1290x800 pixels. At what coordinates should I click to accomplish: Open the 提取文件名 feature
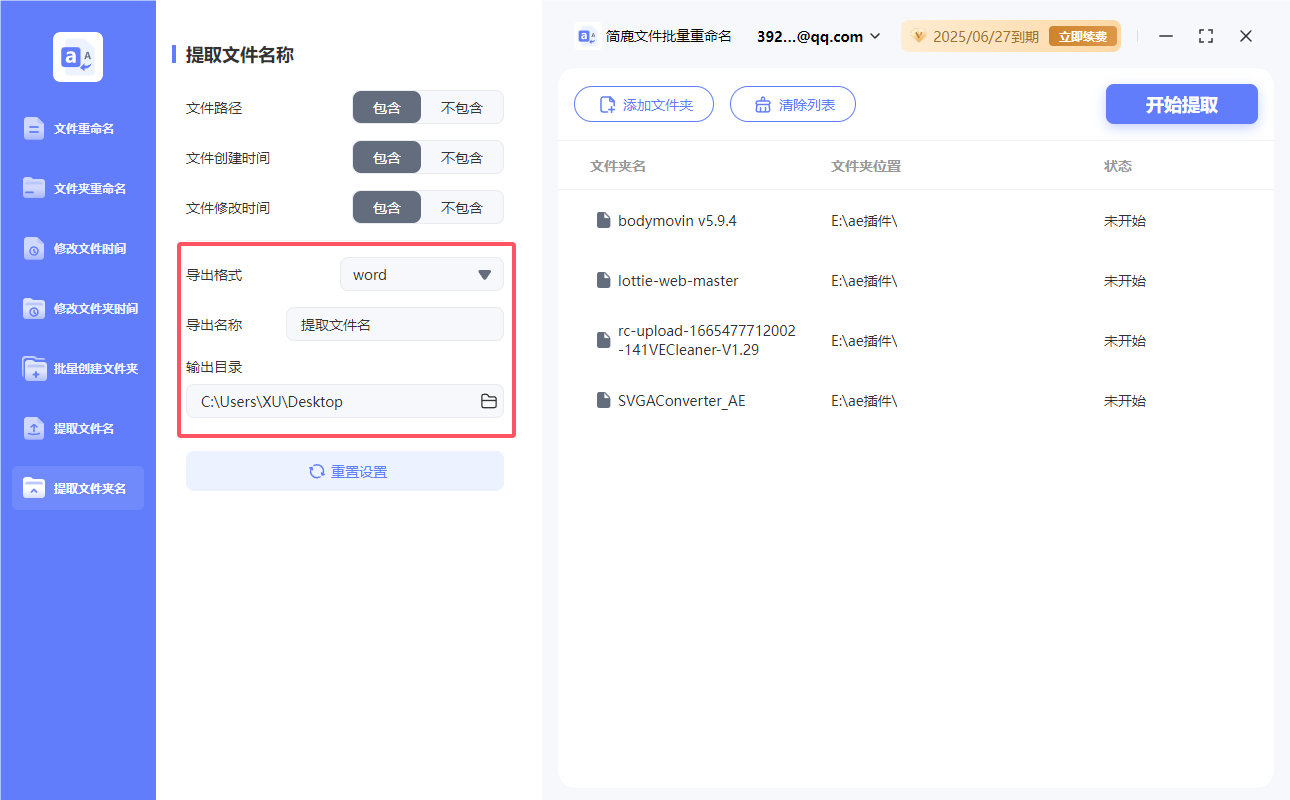click(x=77, y=428)
